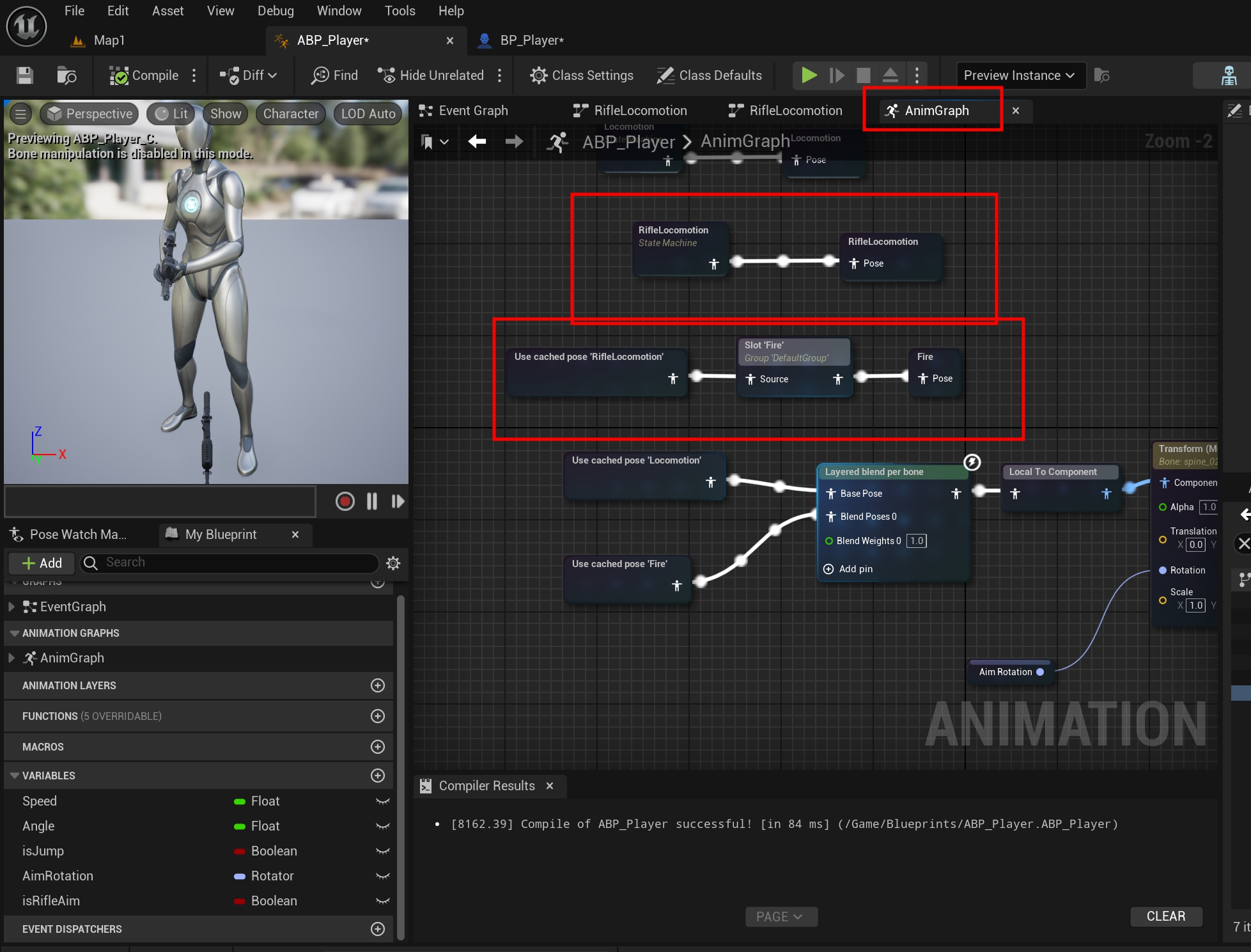The image size is (1251, 952).
Task: Focus the My Blueprint Search field
Action: (x=229, y=563)
